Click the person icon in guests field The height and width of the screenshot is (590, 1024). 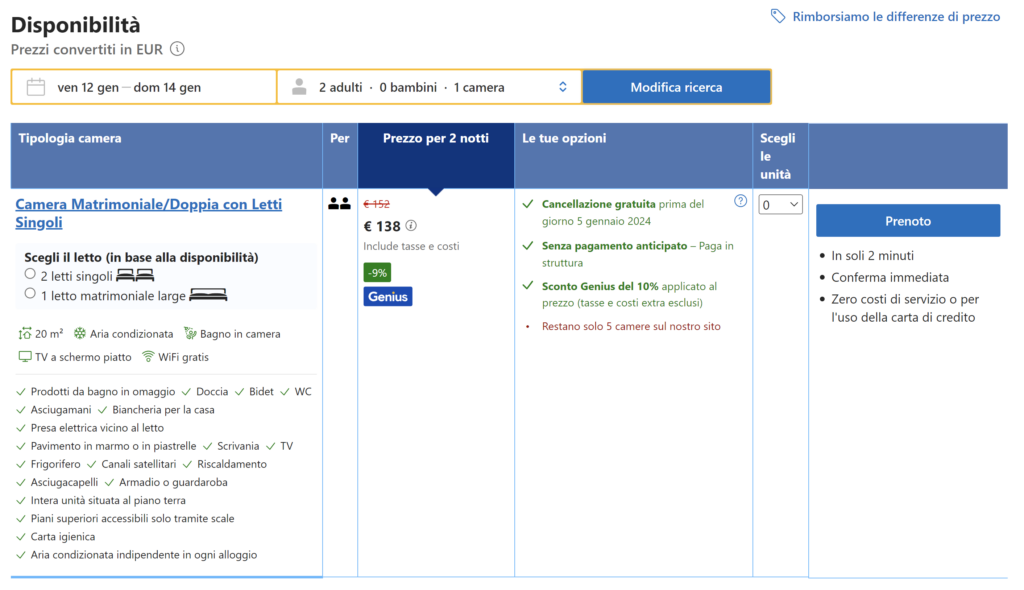[299, 87]
